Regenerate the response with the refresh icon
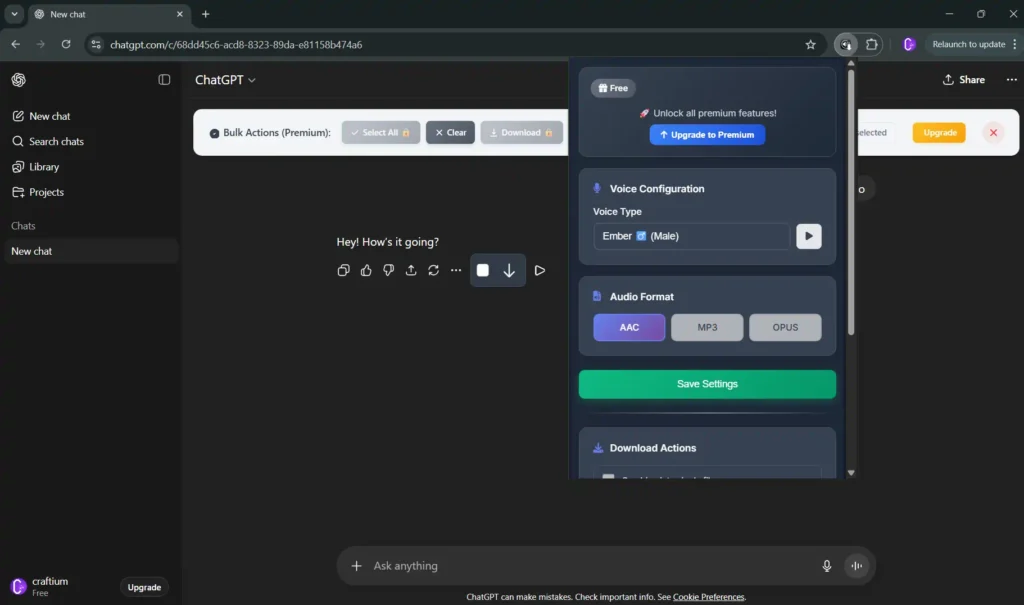1024x605 pixels. click(x=433, y=270)
